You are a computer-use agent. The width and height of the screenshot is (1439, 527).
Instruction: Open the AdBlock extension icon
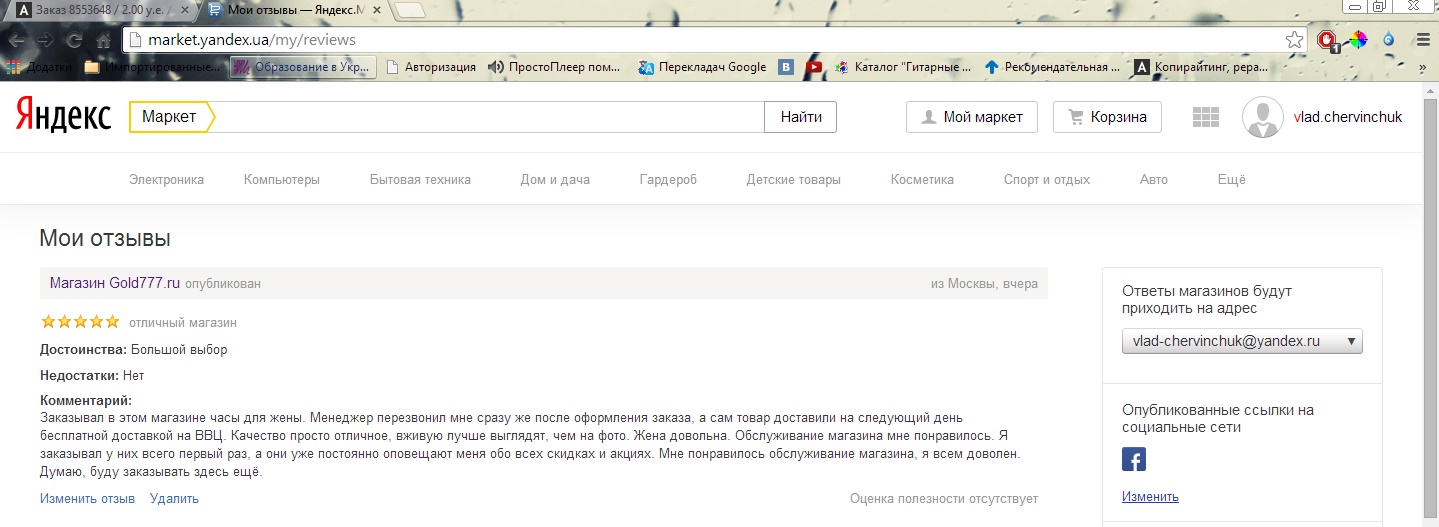(1328, 40)
